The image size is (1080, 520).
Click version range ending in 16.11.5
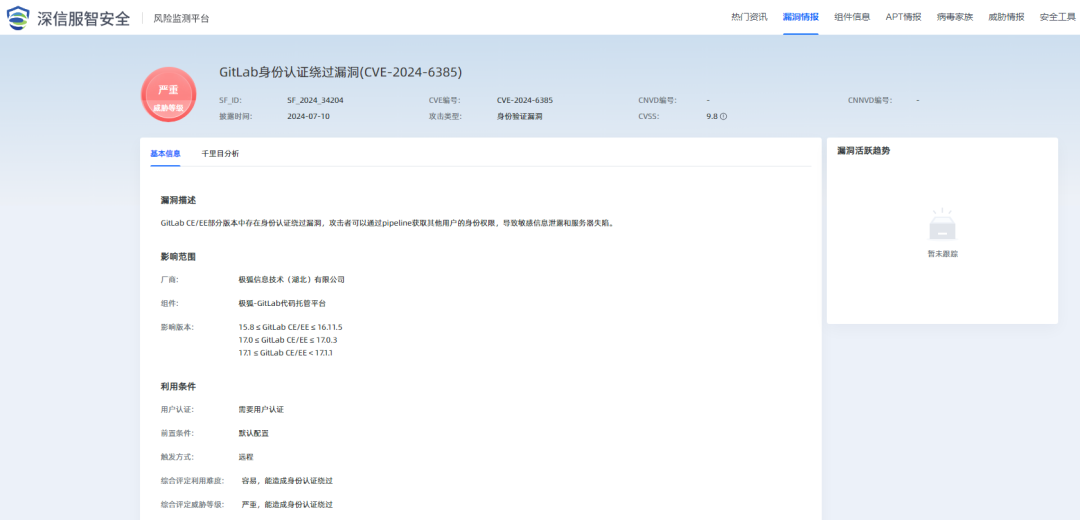(290, 327)
